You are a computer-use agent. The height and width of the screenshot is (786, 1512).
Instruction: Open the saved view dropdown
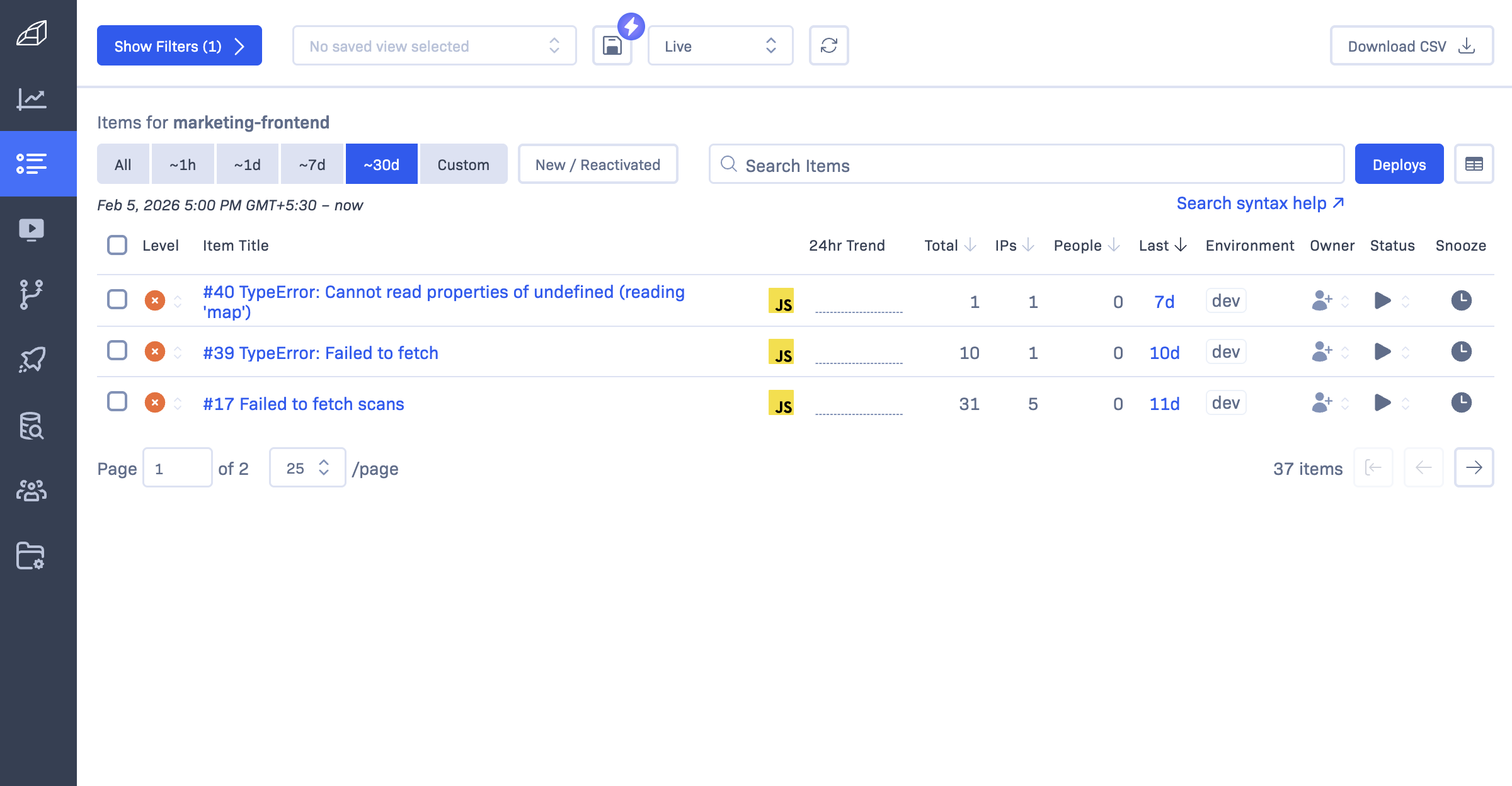[x=434, y=46]
